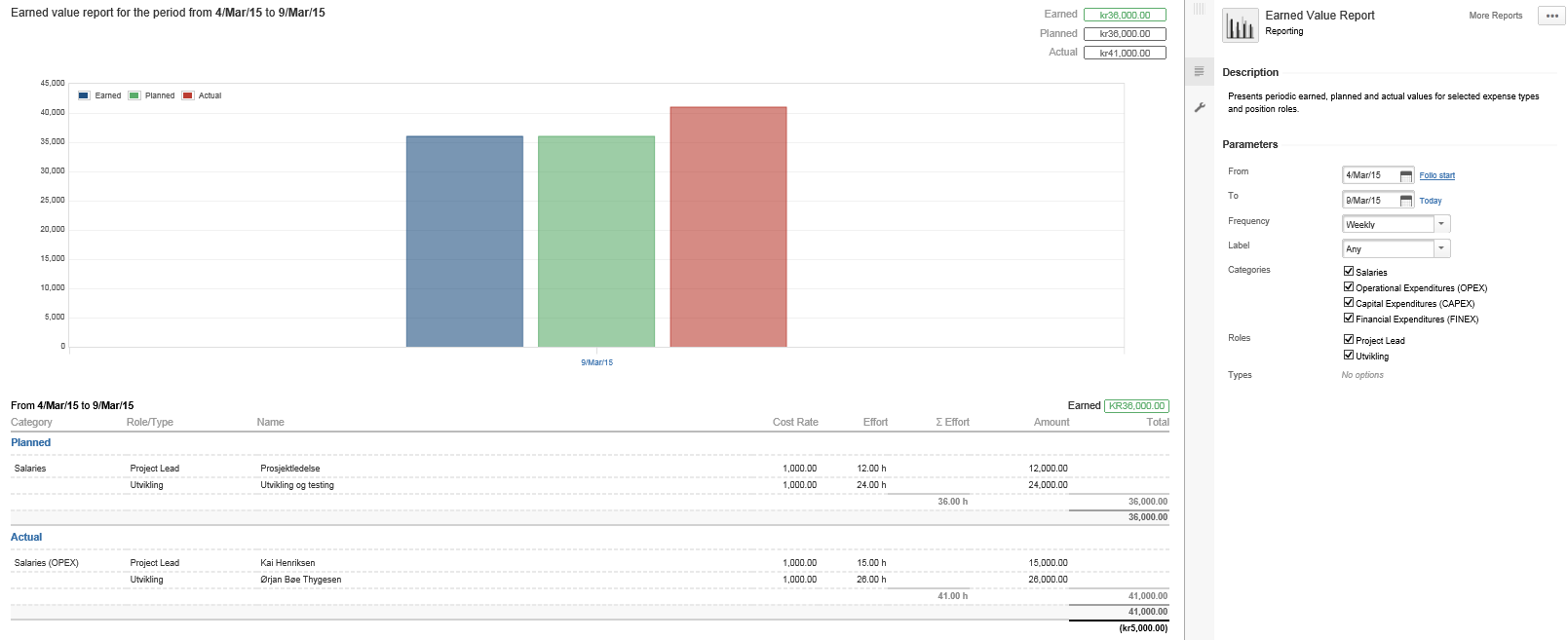Open the From date calendar picker

point(1405,175)
